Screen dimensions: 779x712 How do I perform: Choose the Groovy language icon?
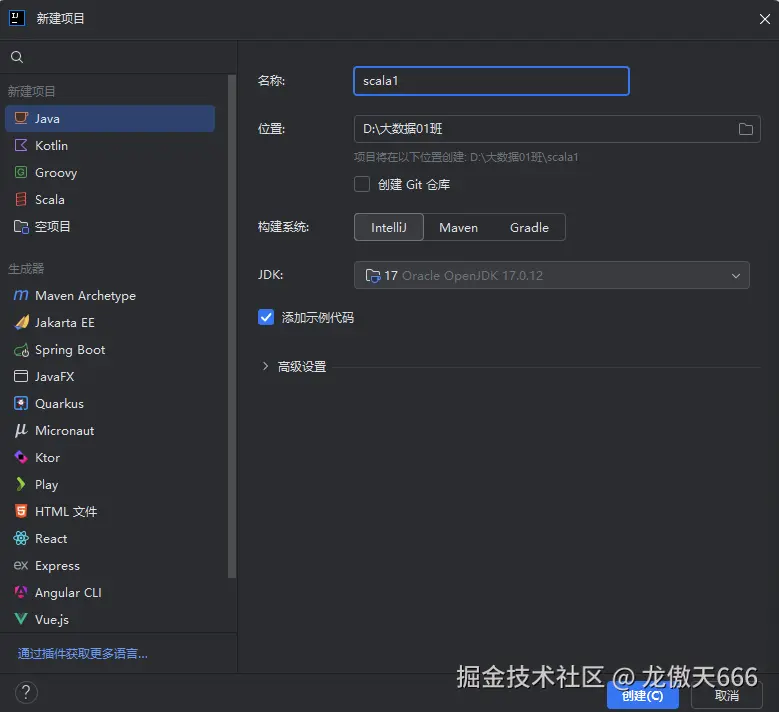tap(21, 172)
